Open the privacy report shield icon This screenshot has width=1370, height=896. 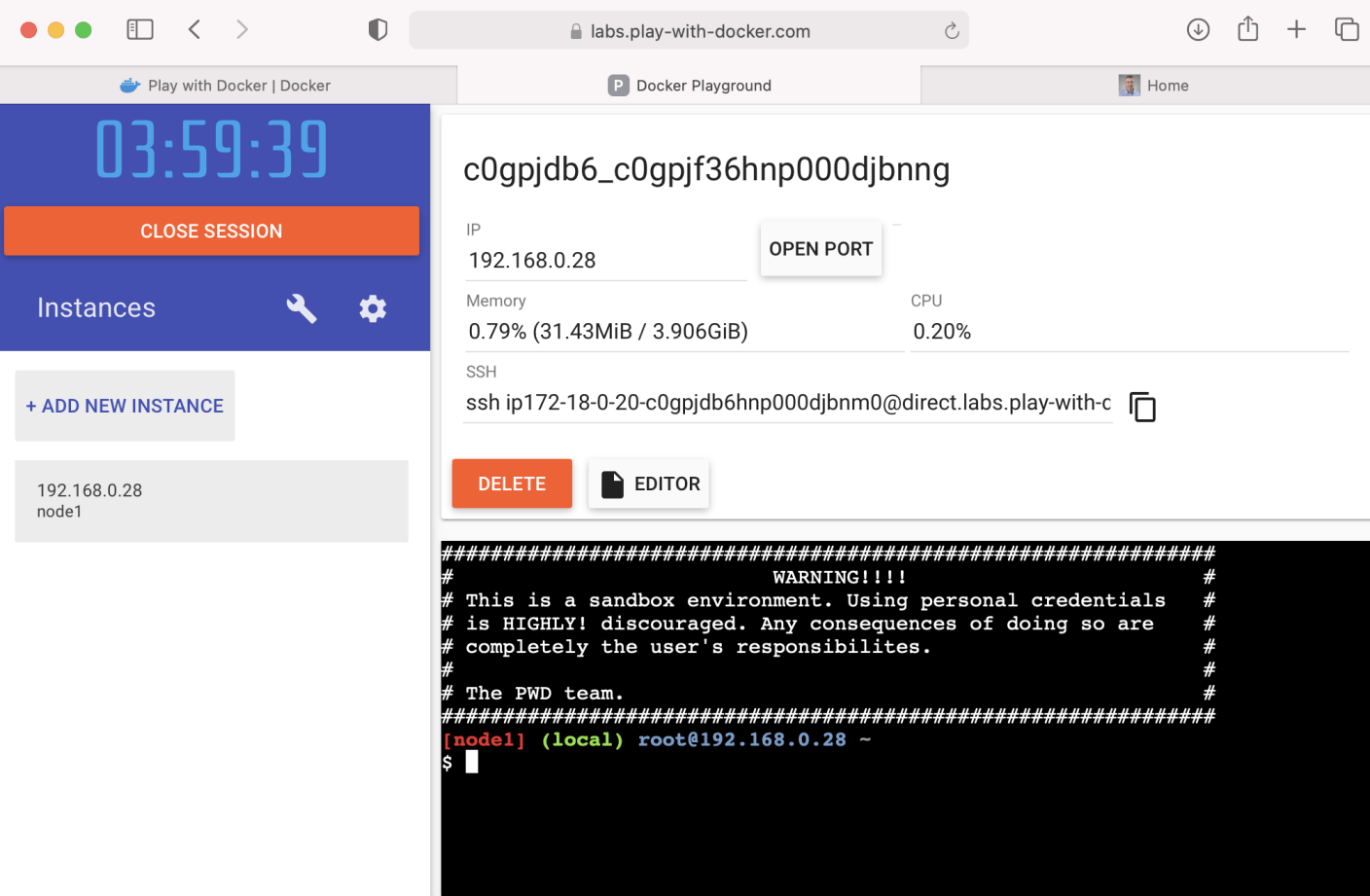click(x=379, y=30)
